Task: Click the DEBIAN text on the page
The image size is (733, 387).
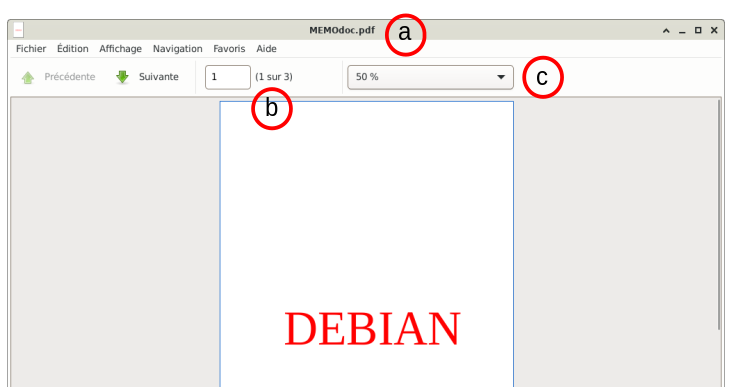Action: pyautogui.click(x=373, y=329)
